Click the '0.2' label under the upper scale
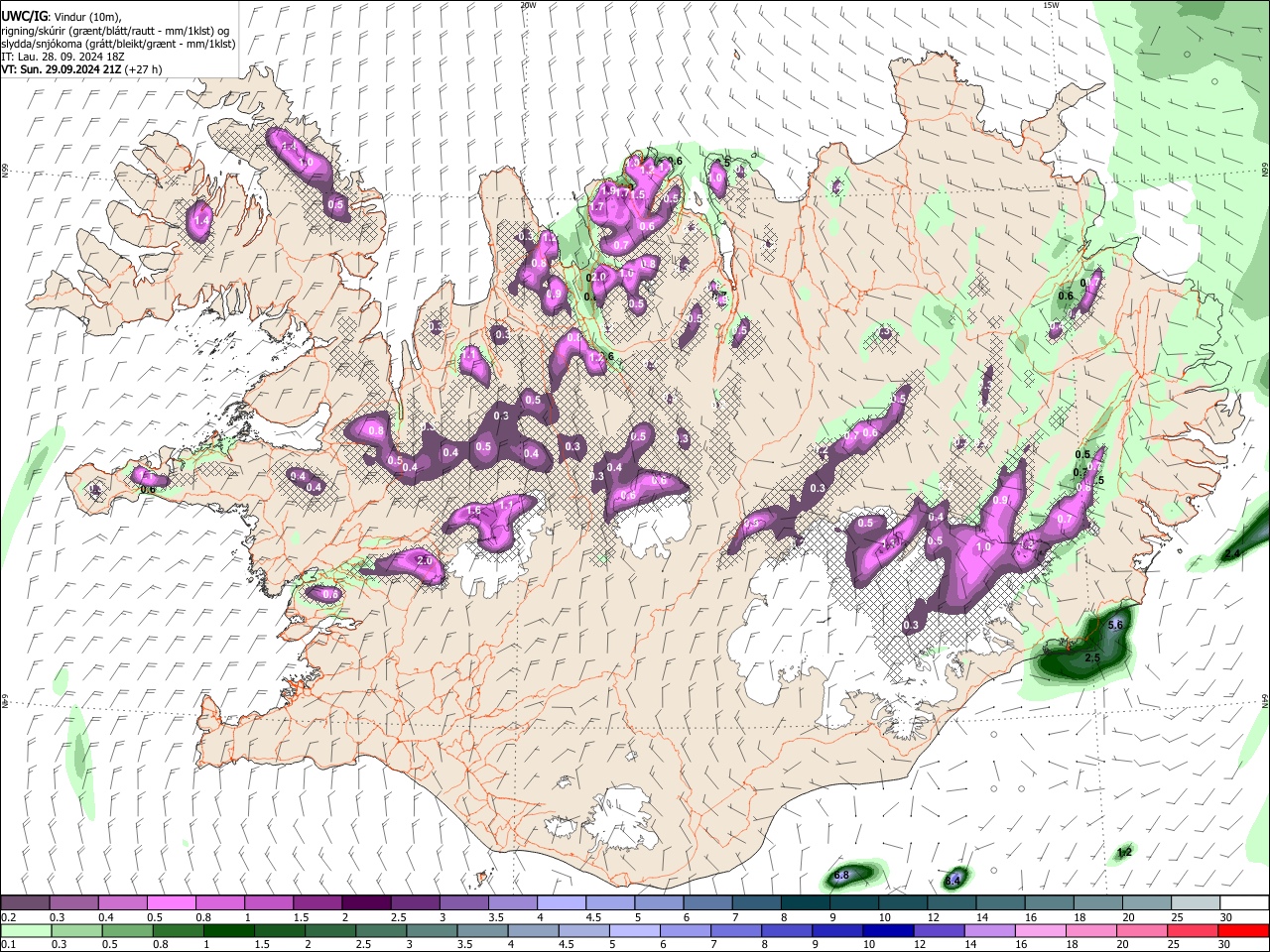Screen dimensions: 1270x952 8,917
